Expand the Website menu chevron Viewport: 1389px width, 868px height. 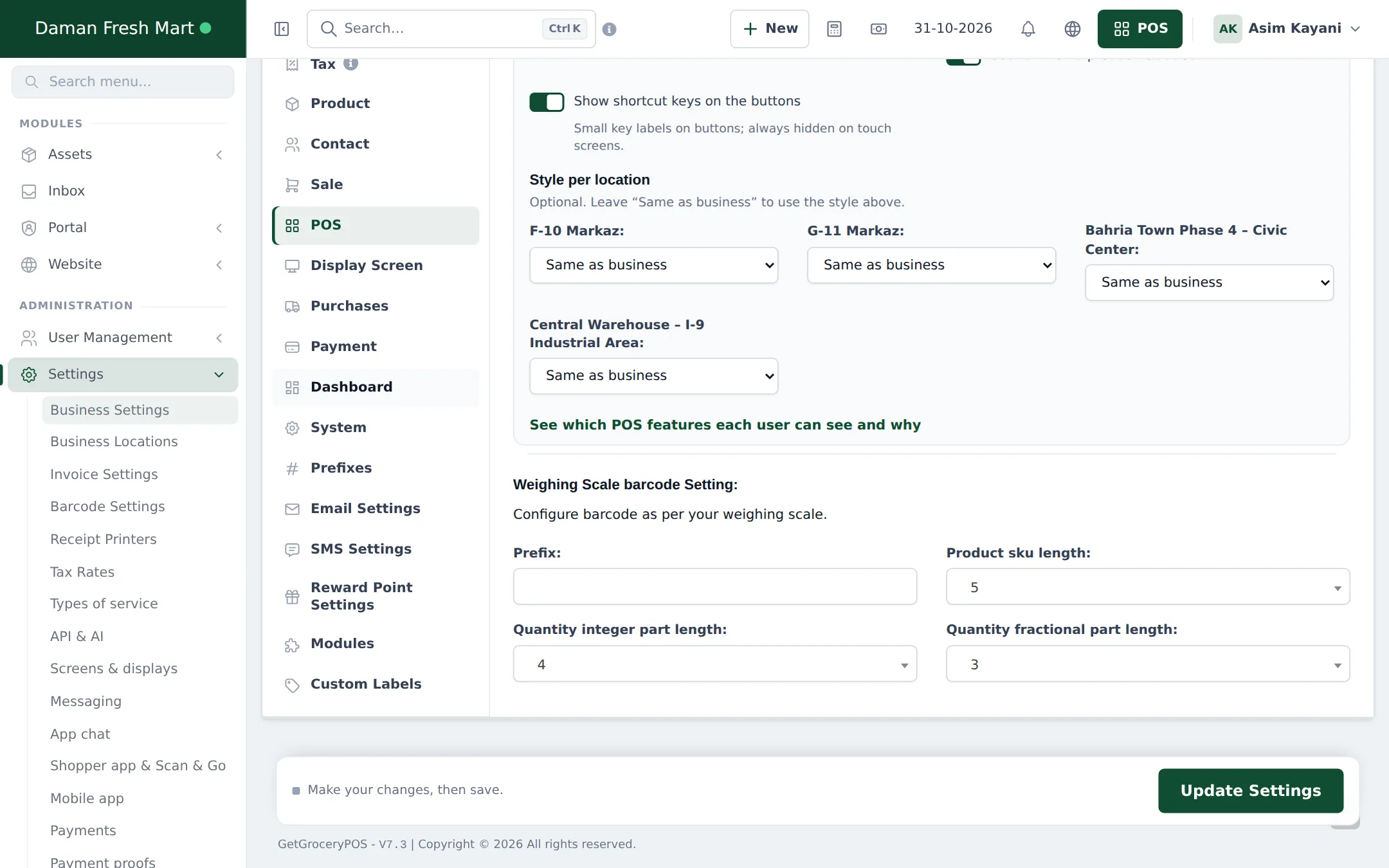click(219, 265)
